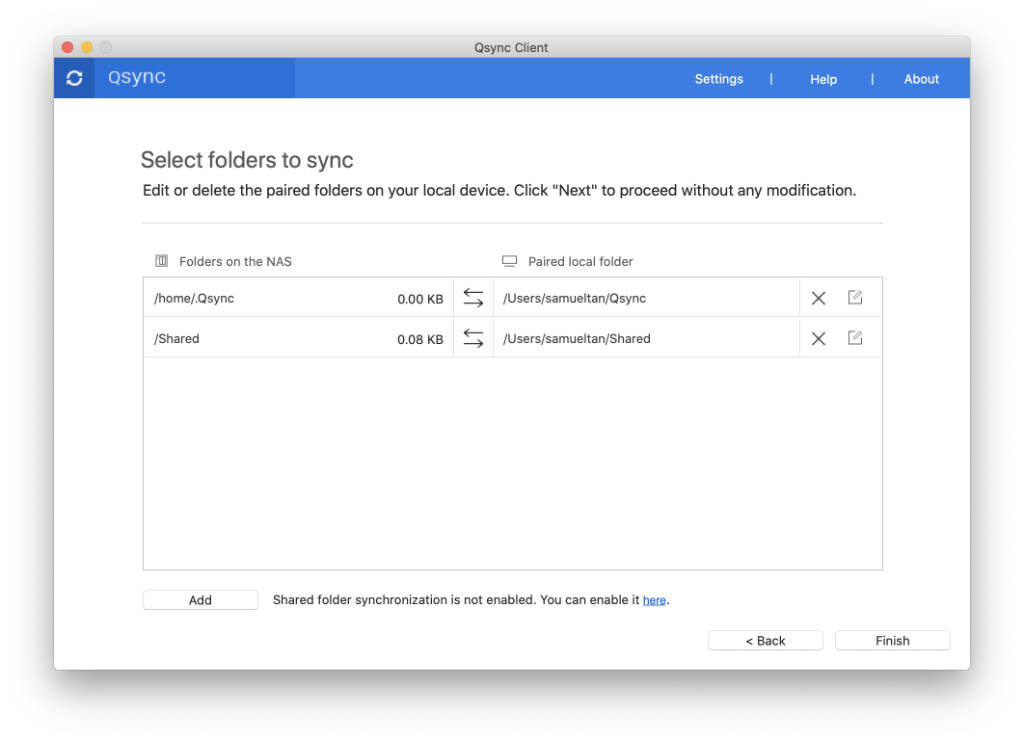This screenshot has height=741, width=1024.
Task: Select the /home/.Qsync NAS folder path
Action: click(194, 298)
